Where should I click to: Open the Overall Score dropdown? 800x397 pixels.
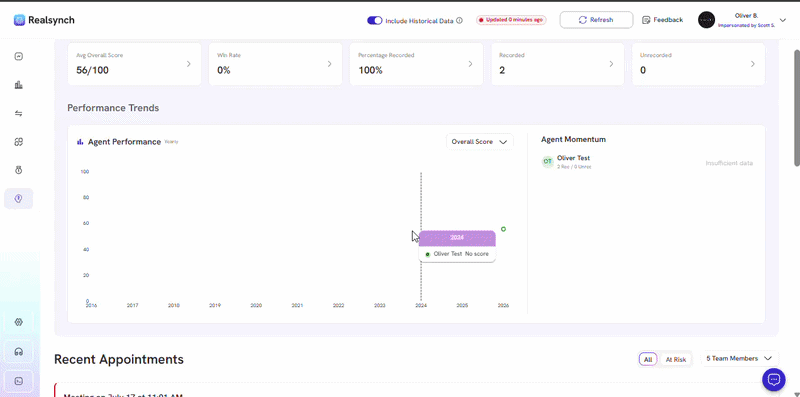(x=480, y=142)
